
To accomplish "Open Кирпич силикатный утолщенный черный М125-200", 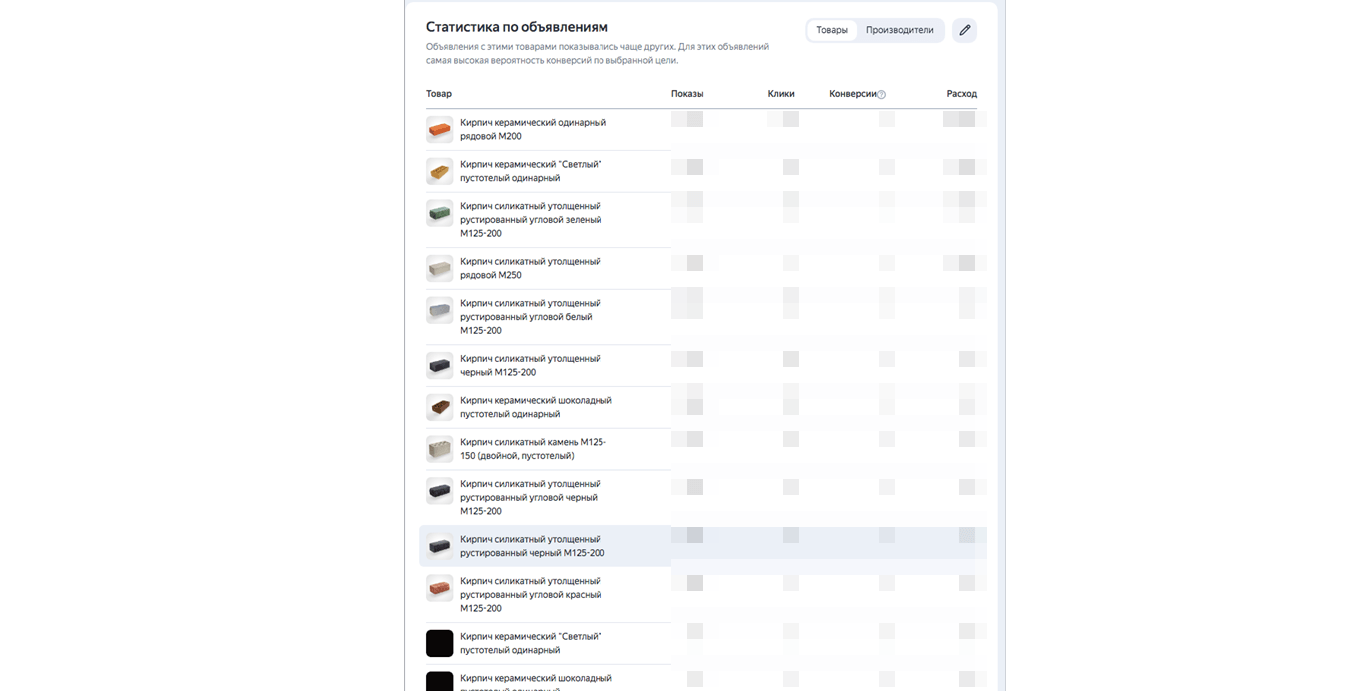I will pos(530,365).
